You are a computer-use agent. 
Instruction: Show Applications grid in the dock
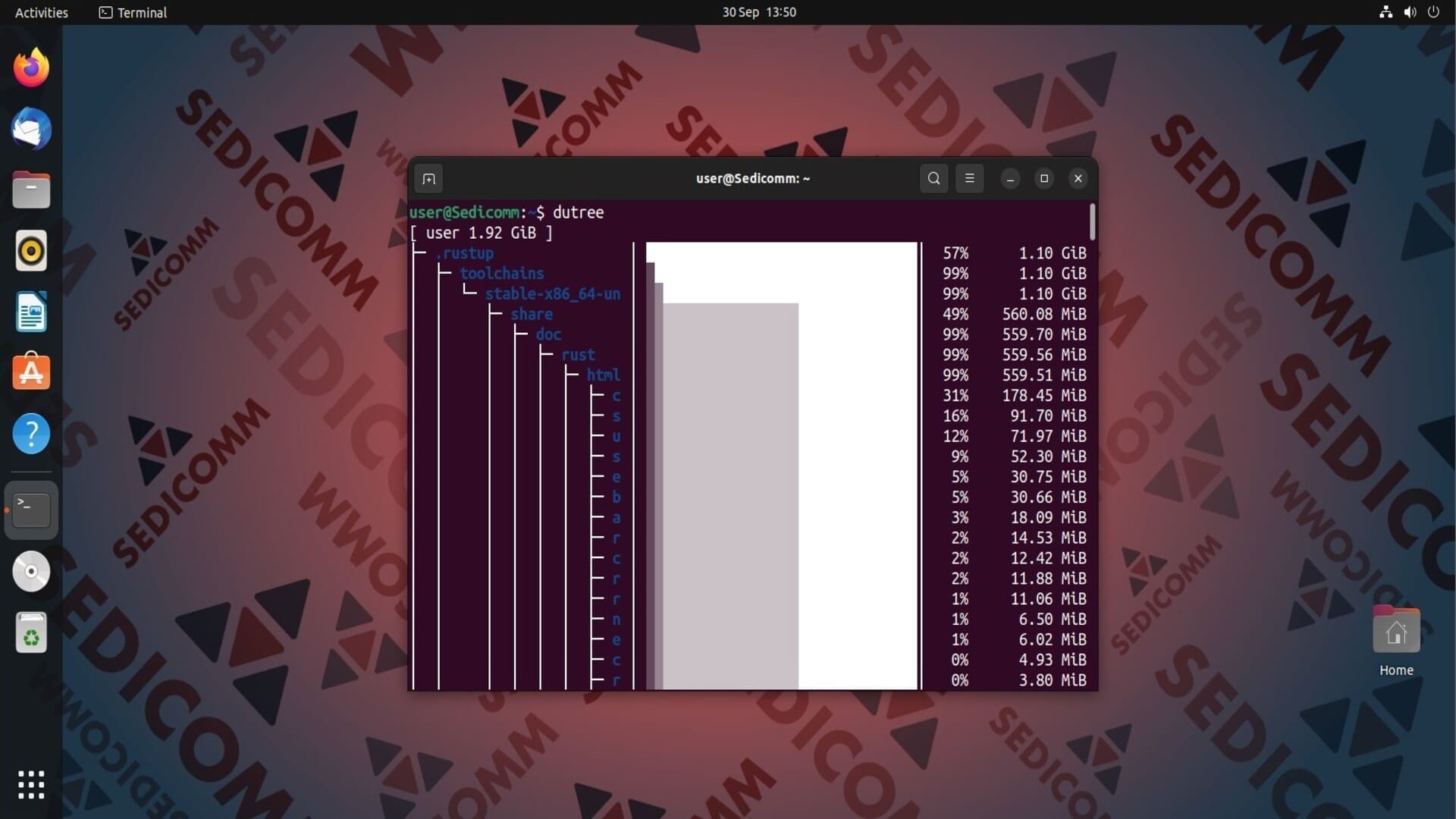31,785
